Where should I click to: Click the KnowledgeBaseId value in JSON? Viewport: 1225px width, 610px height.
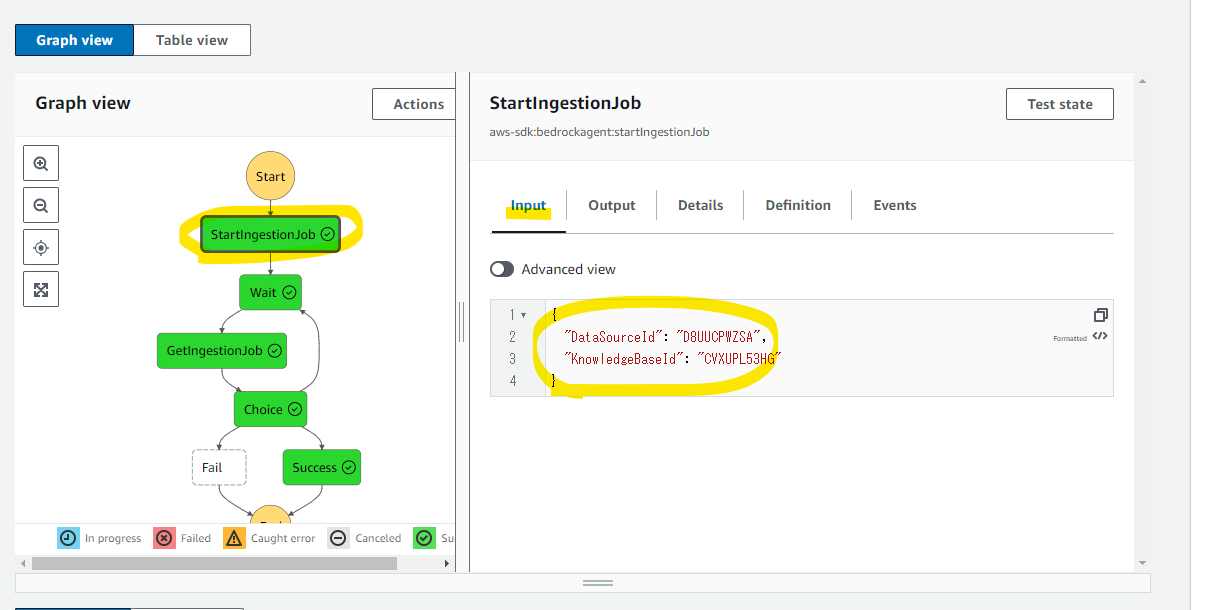click(738, 358)
